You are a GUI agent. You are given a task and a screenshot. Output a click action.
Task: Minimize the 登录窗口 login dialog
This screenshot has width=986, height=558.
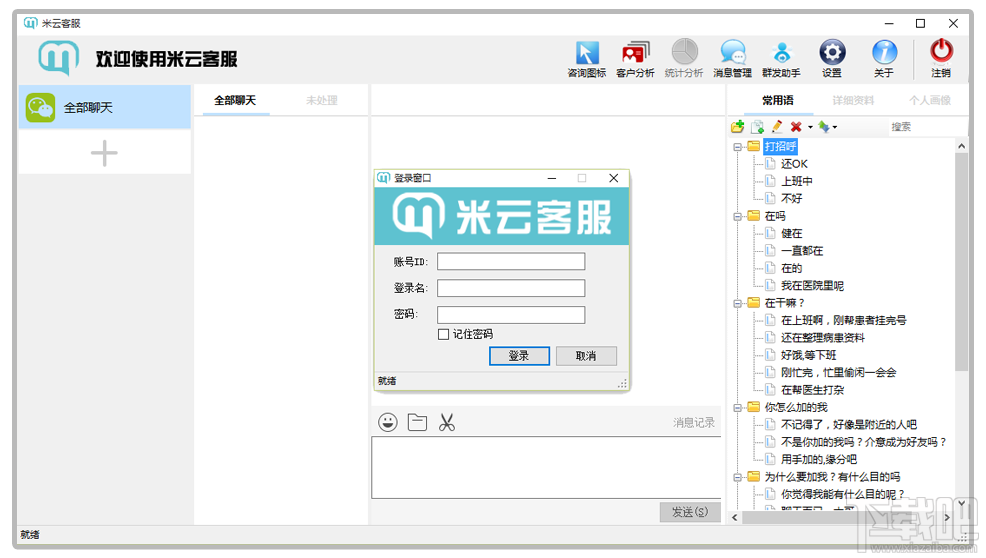551,179
